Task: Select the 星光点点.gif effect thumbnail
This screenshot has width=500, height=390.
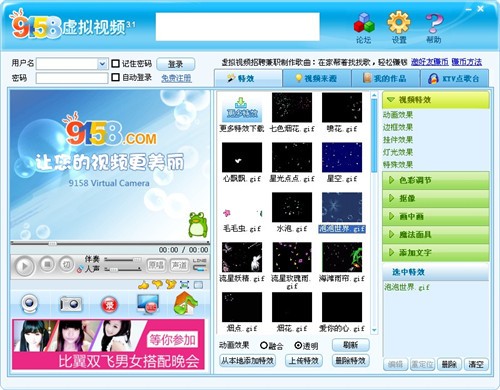Action: coord(292,157)
